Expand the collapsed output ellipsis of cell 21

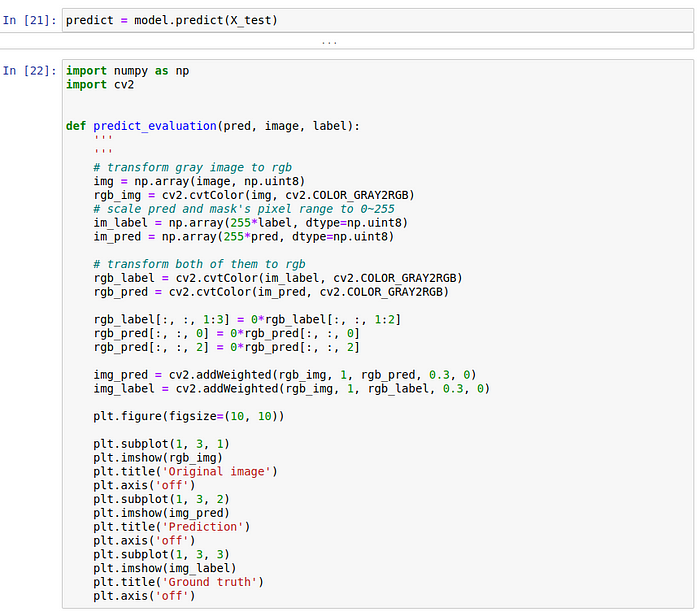329,42
